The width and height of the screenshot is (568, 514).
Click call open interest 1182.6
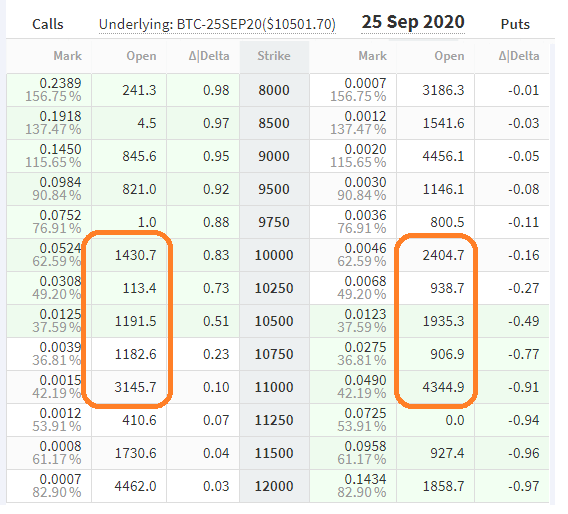(135, 354)
